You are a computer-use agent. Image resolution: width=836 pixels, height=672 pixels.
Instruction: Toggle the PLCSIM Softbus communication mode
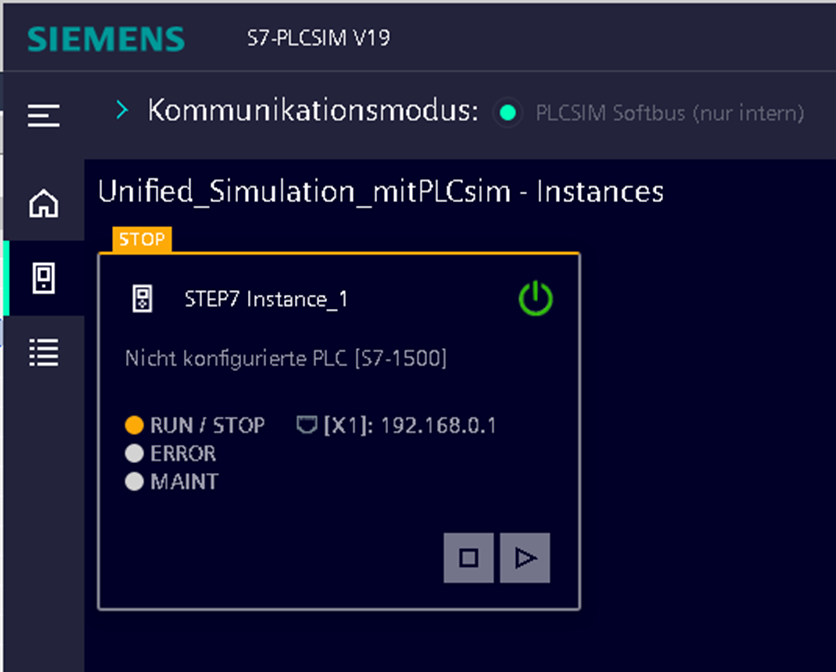tap(508, 113)
